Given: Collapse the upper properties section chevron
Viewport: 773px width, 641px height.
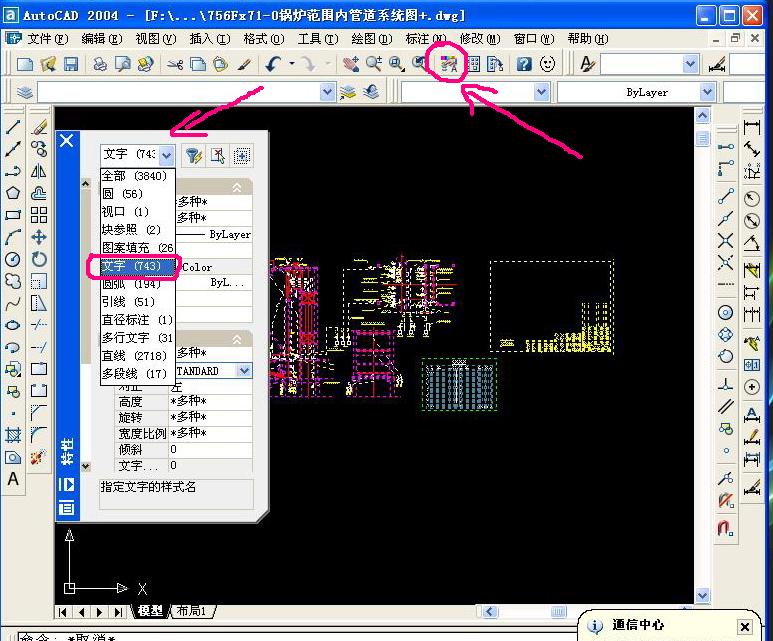Looking at the screenshot, I should (x=237, y=188).
